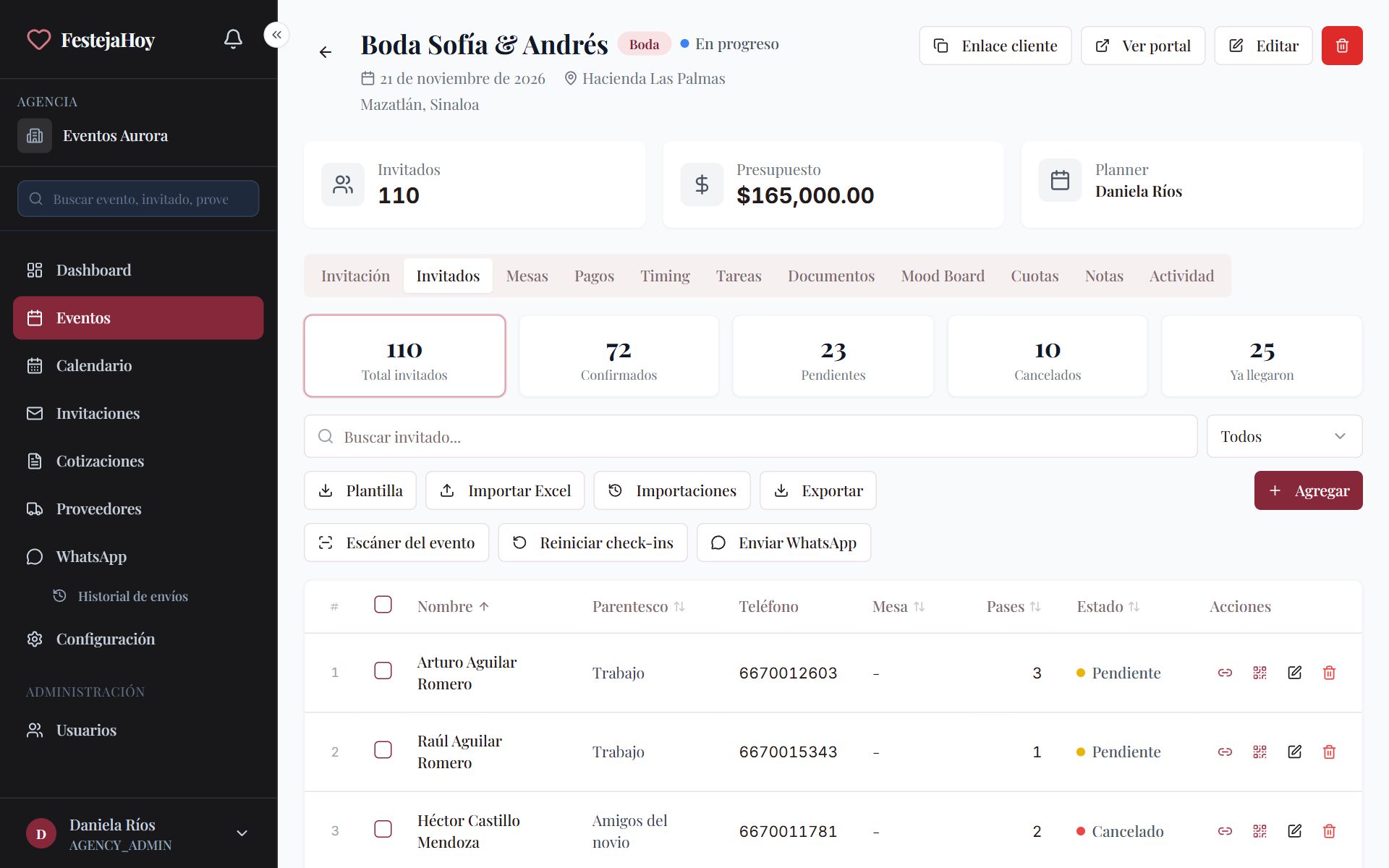Check the box for Raúl Aguilar Romero

(x=383, y=749)
